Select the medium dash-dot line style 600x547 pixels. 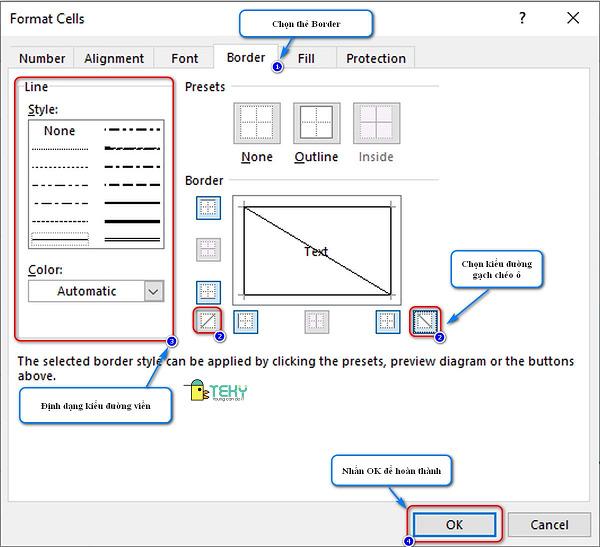click(132, 167)
